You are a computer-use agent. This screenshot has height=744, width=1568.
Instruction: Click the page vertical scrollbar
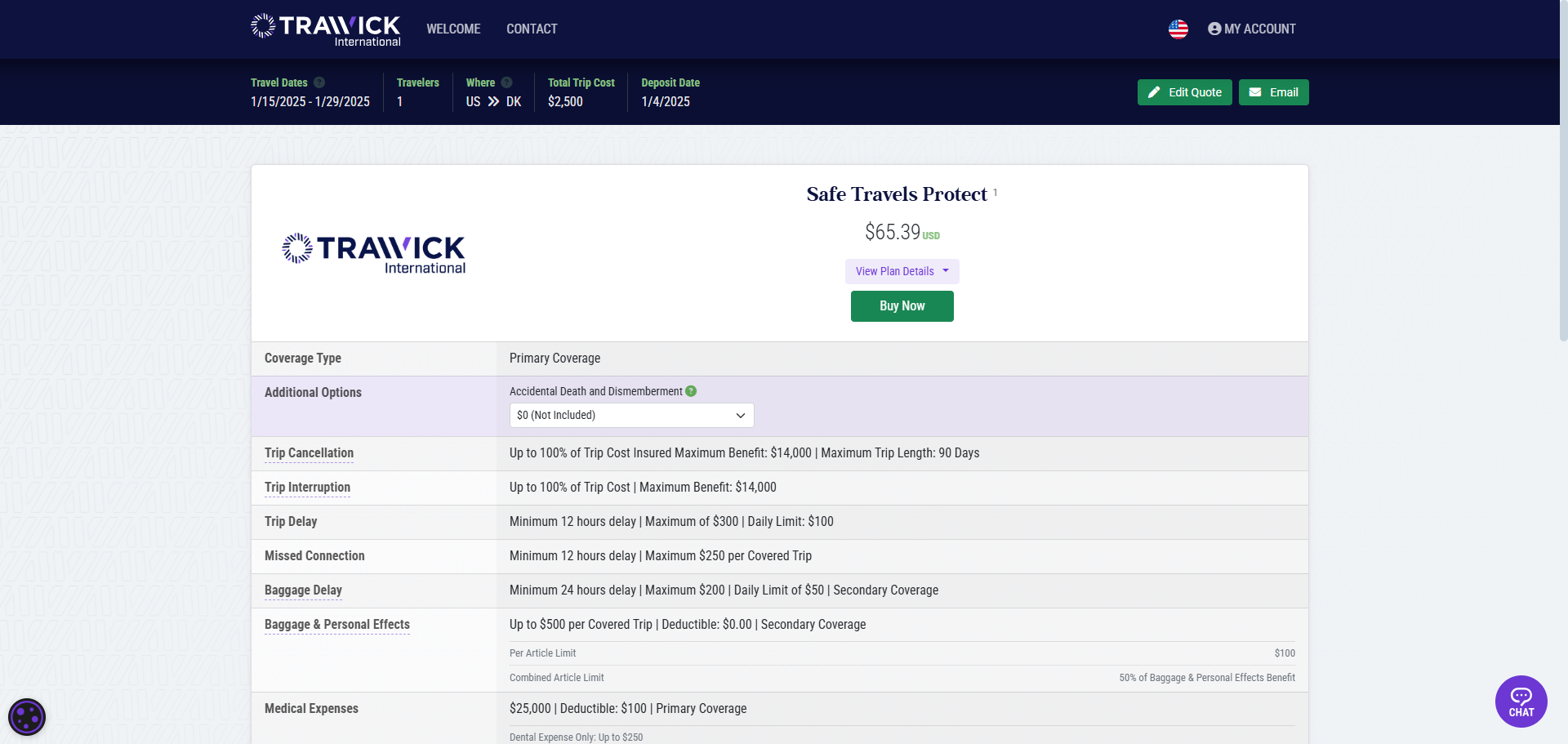pyautogui.click(x=1563, y=172)
